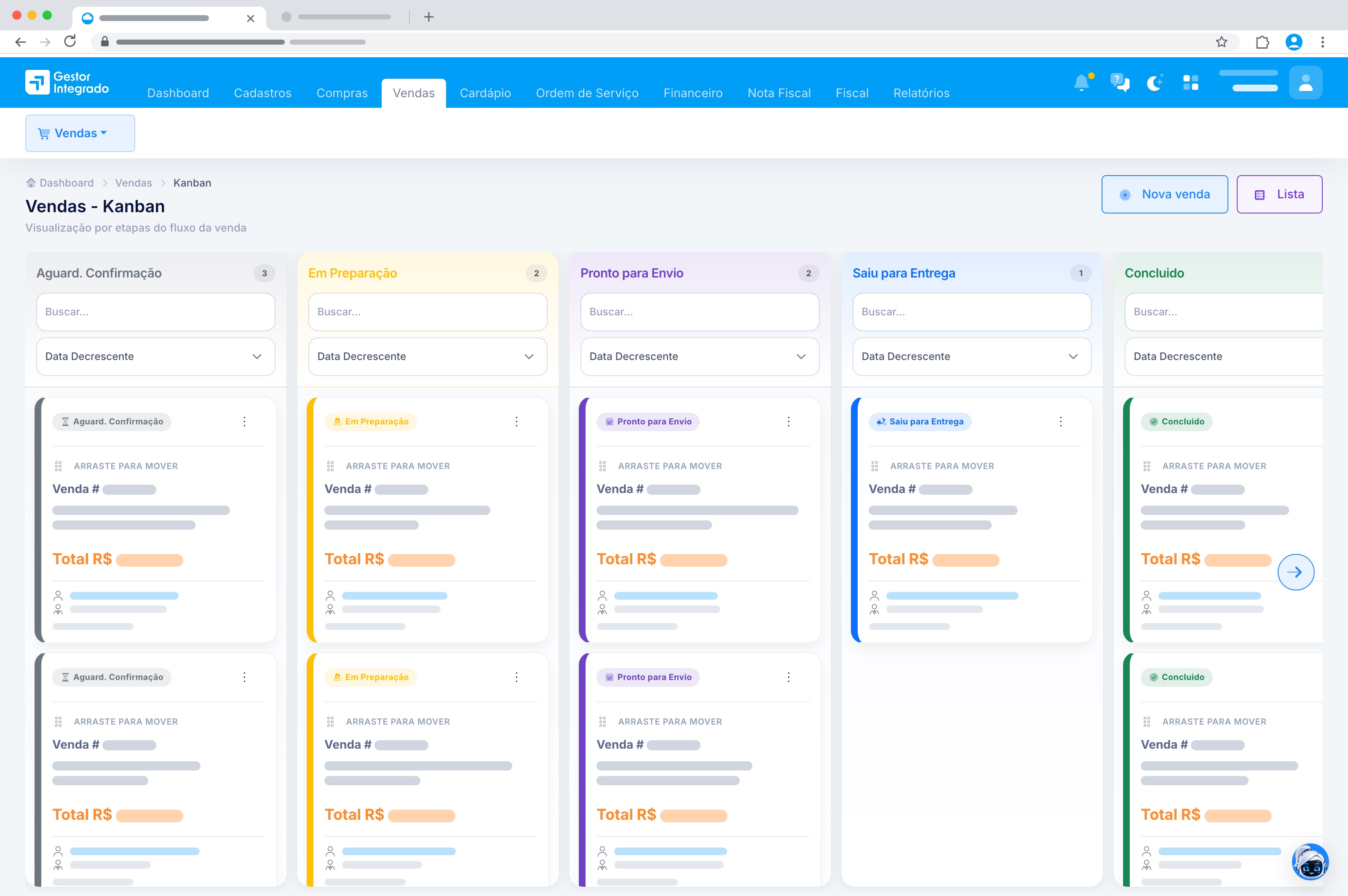This screenshot has width=1348, height=896.
Task: Switch to Lista view button
Action: (1279, 194)
